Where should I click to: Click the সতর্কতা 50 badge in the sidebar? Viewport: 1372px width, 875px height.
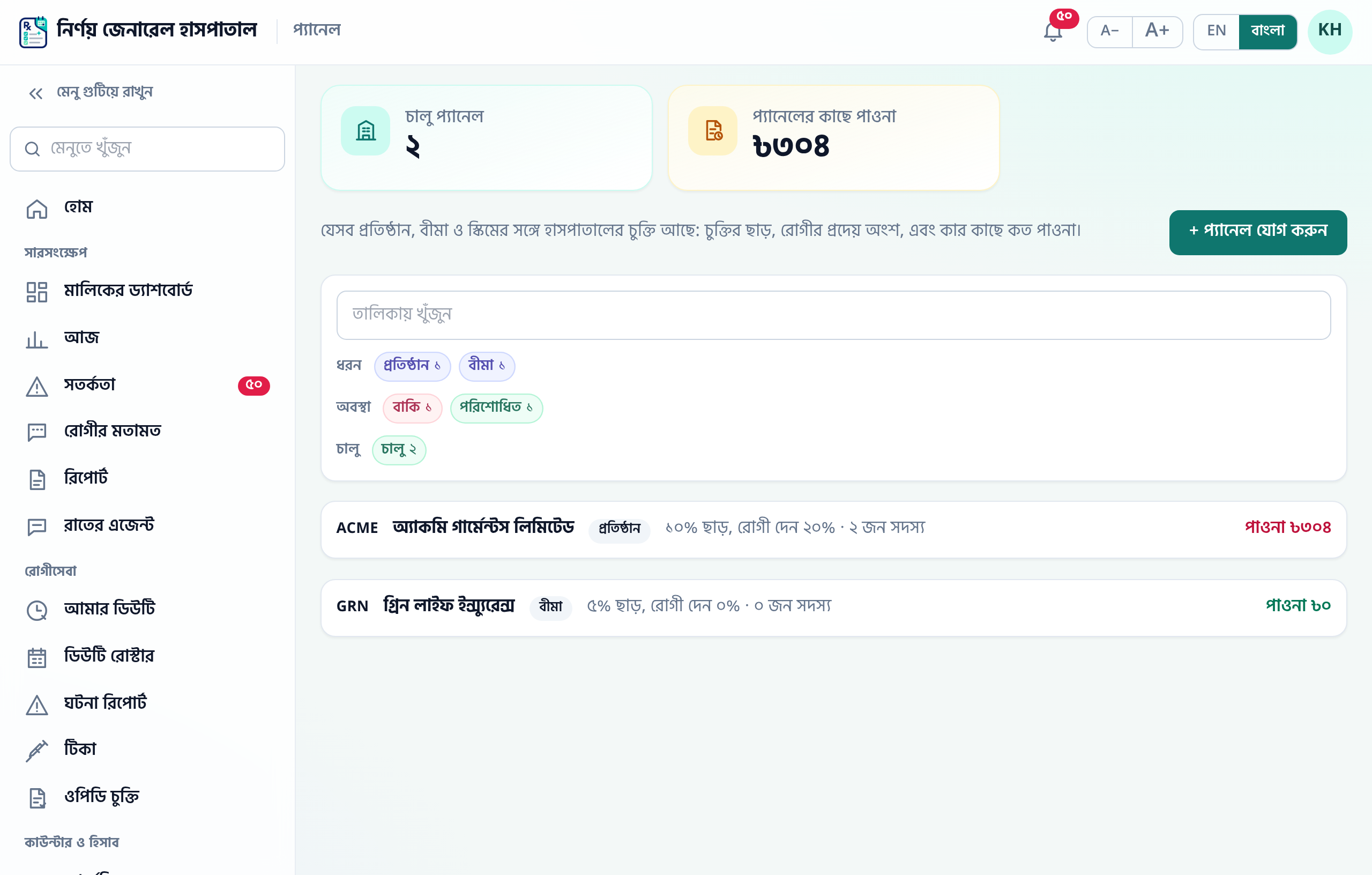(x=253, y=385)
